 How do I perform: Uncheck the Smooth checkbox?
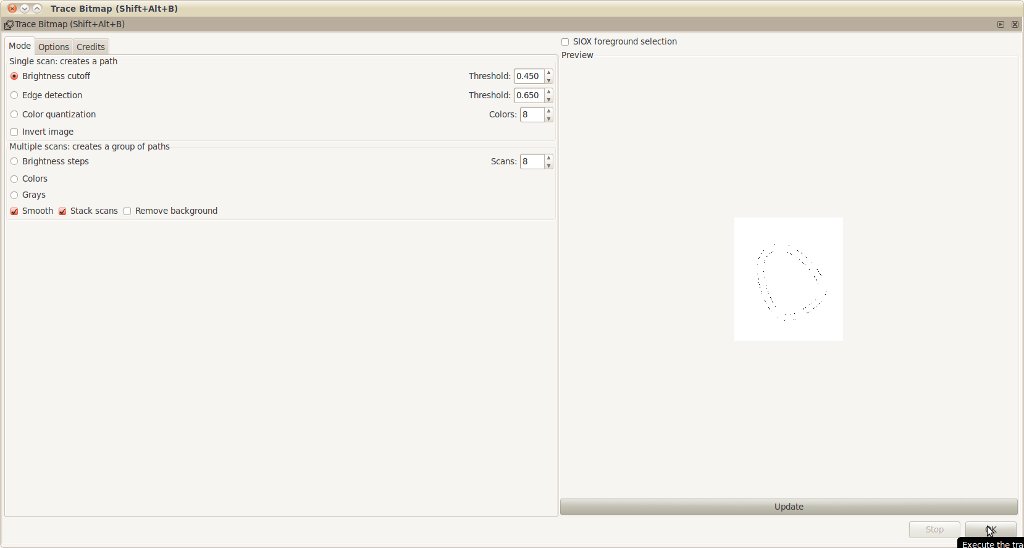(x=14, y=211)
